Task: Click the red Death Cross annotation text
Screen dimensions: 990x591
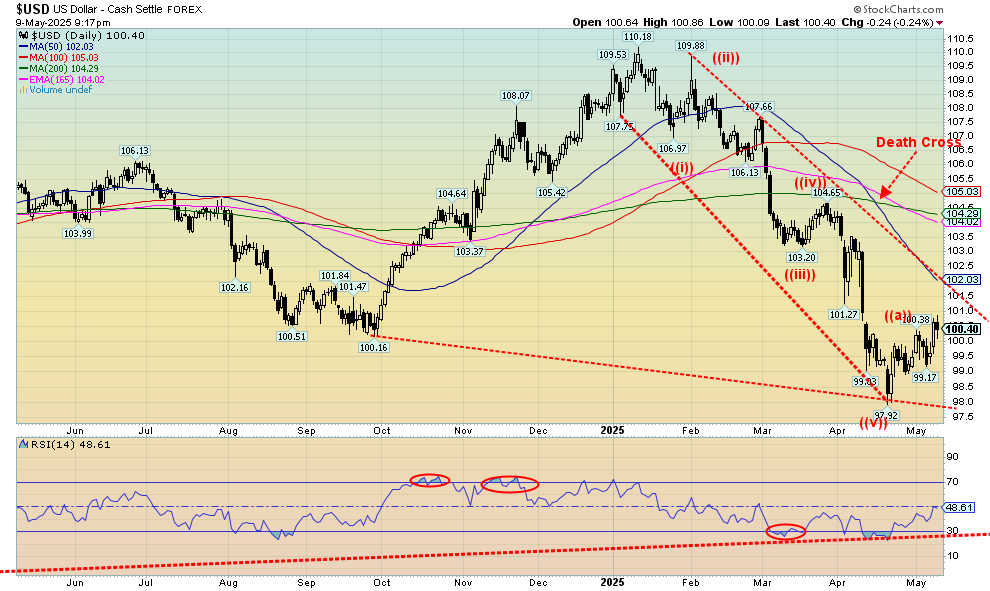Action: [915, 142]
